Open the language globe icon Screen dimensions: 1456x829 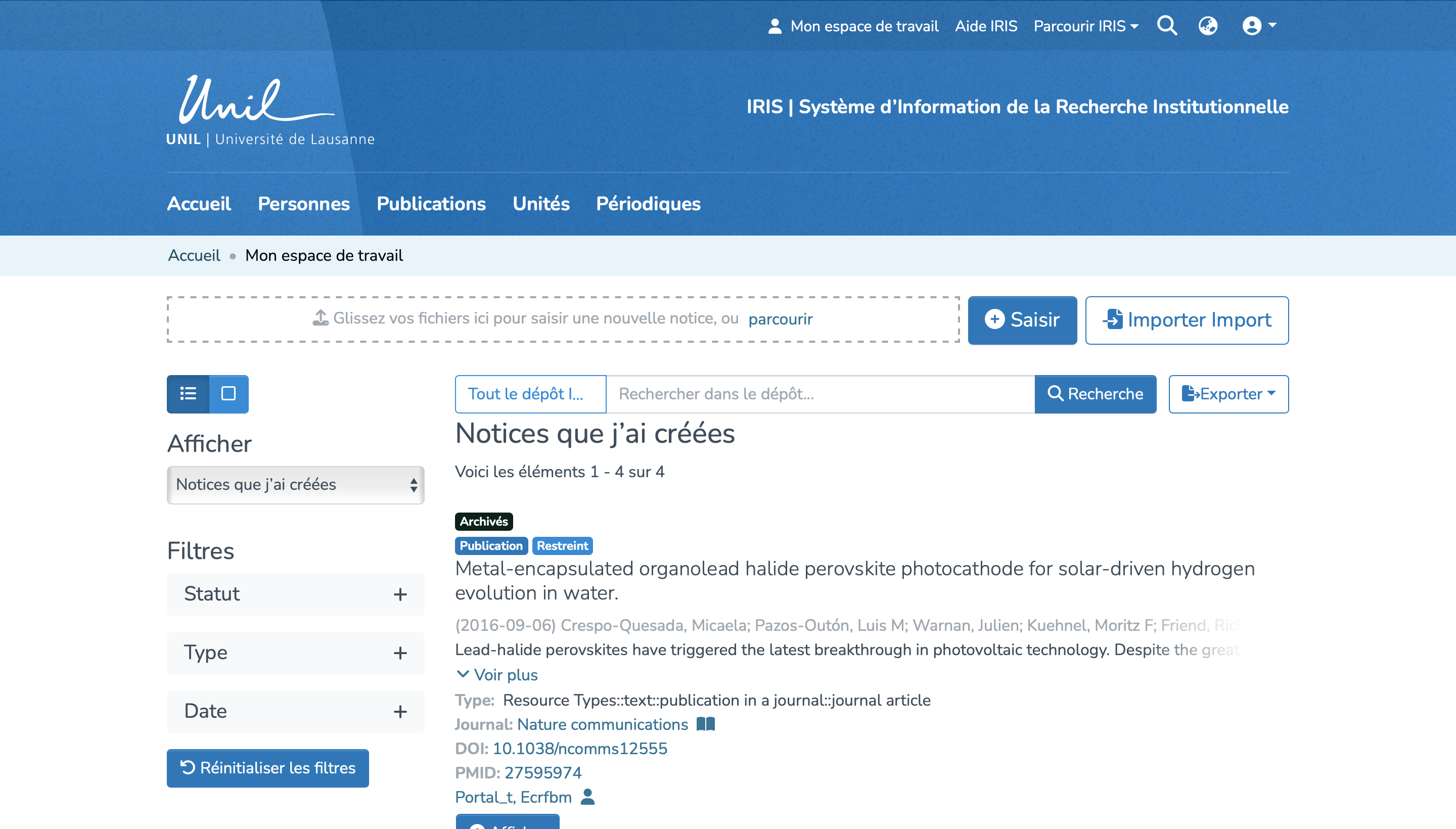tap(1207, 26)
